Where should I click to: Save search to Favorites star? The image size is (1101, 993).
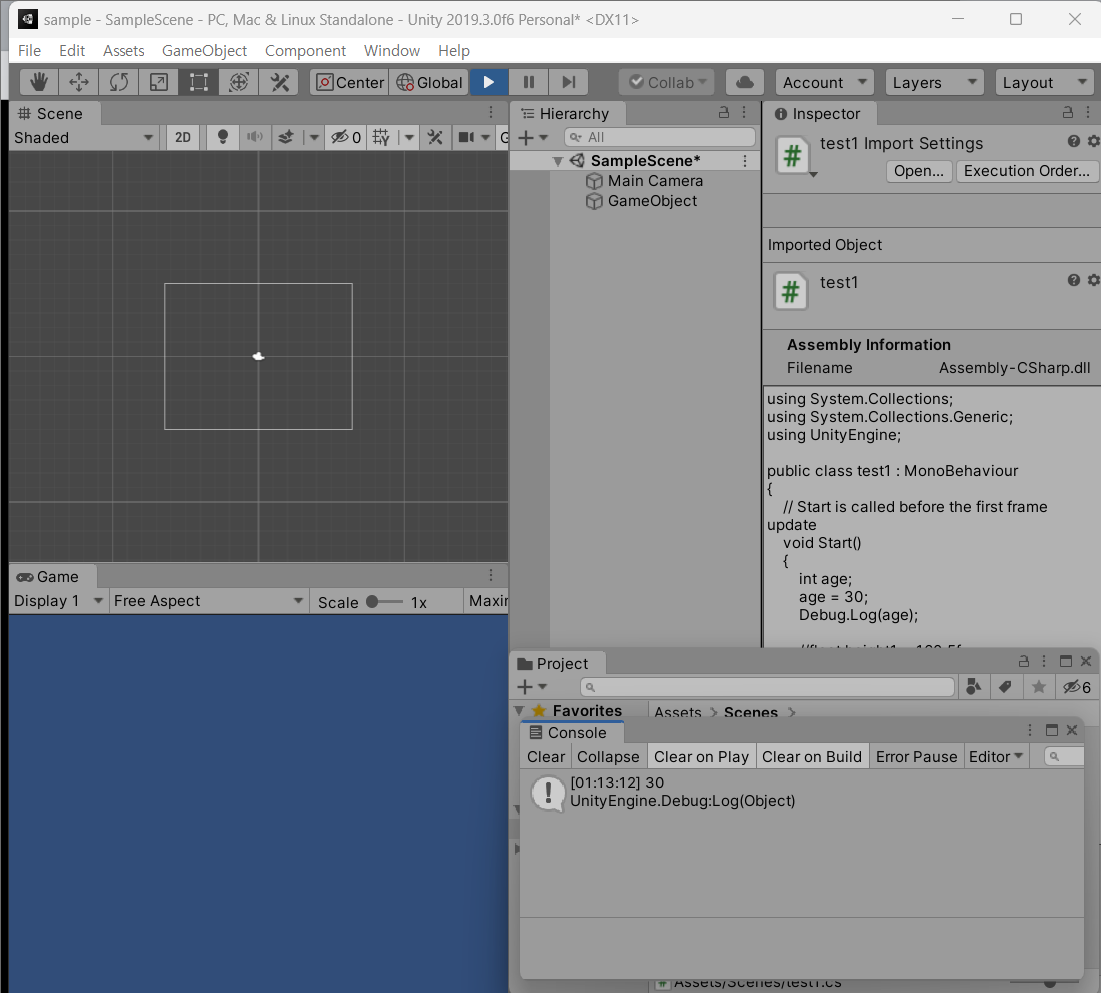[x=1039, y=687]
